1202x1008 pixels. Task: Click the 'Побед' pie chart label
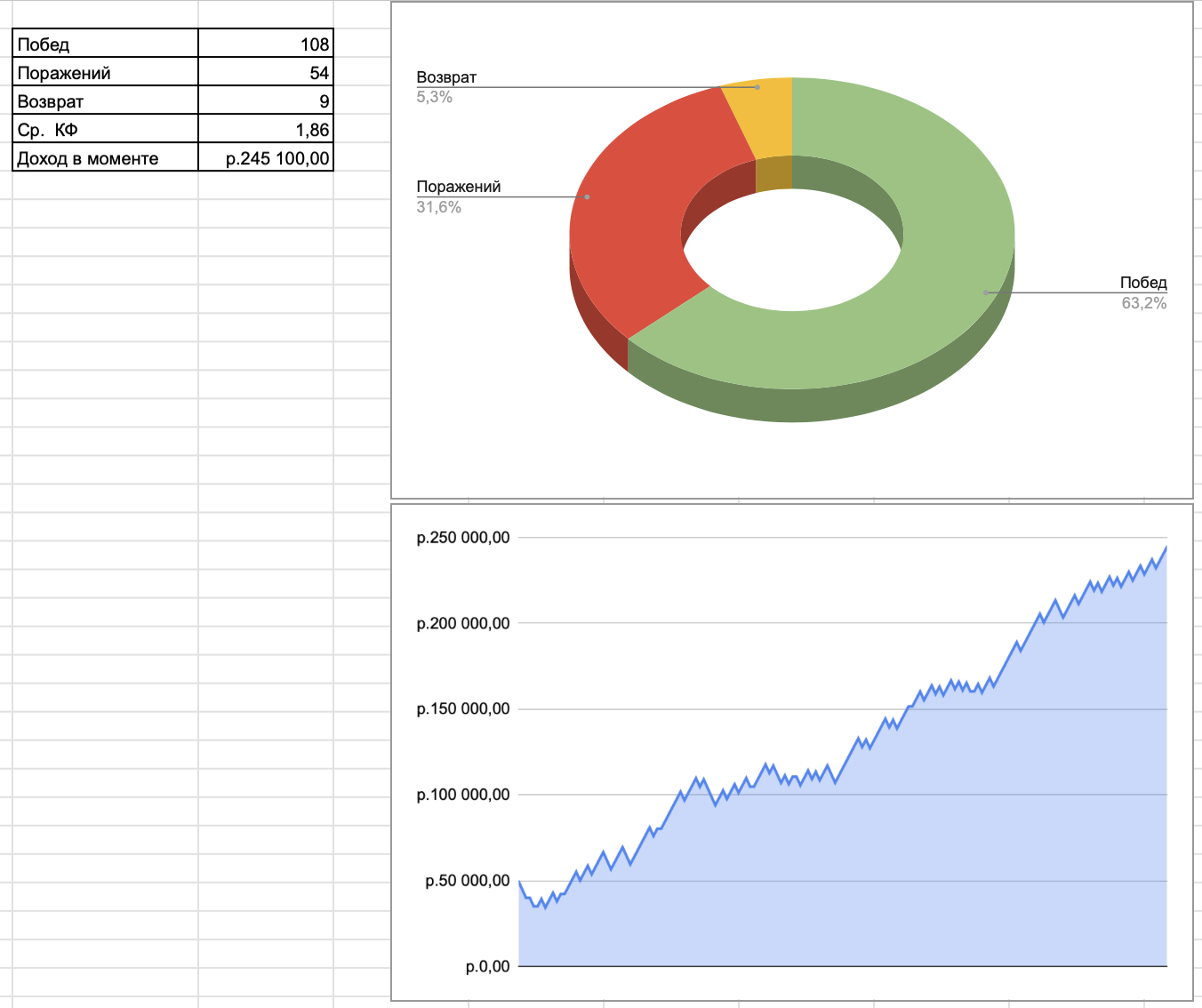click(1143, 283)
